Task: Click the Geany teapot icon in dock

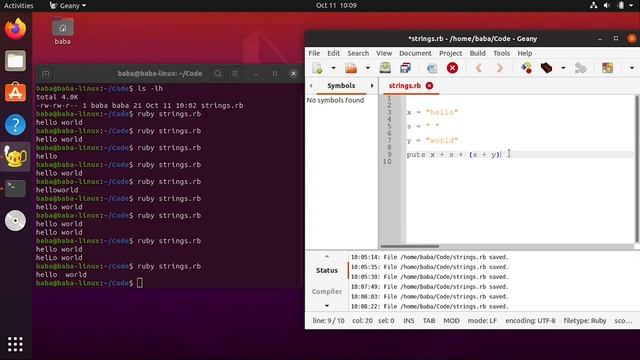Action: pyautogui.click(x=16, y=157)
